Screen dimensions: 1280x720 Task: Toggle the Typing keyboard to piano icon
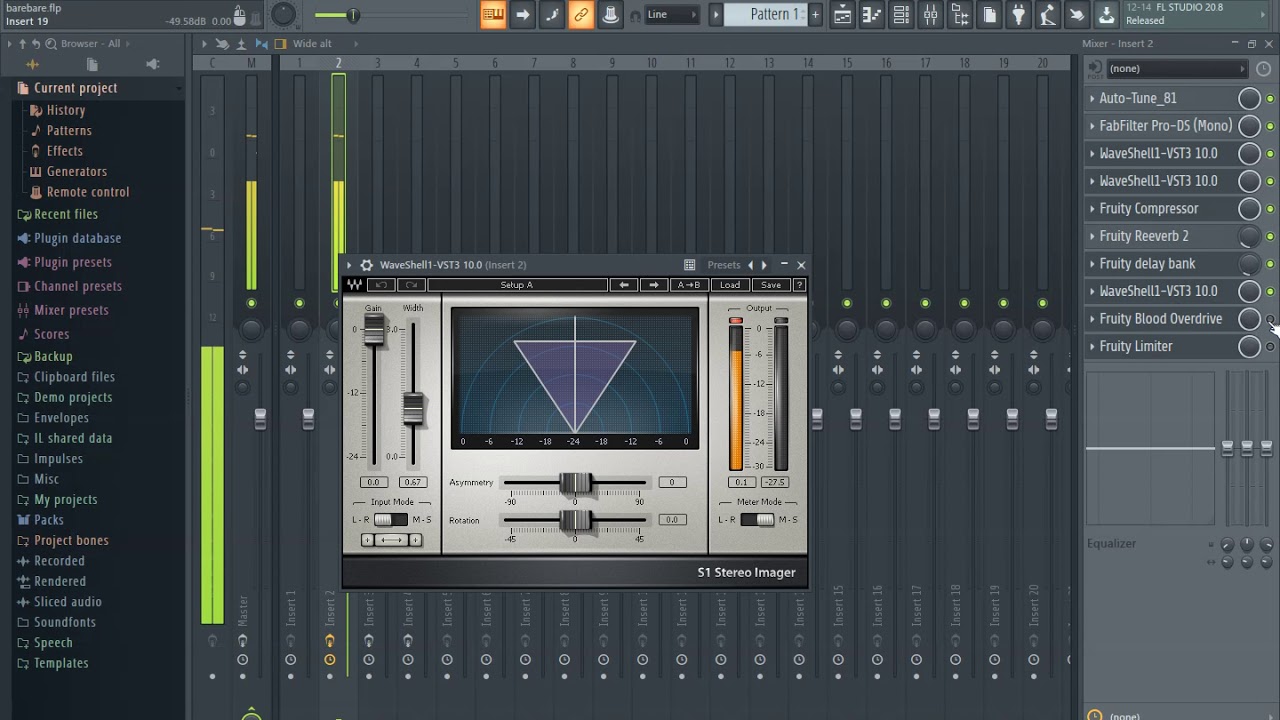click(x=493, y=14)
